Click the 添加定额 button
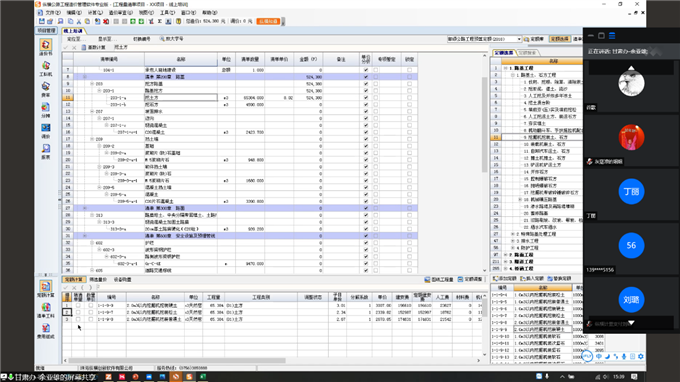This screenshot has height=382, width=680. tap(505, 278)
